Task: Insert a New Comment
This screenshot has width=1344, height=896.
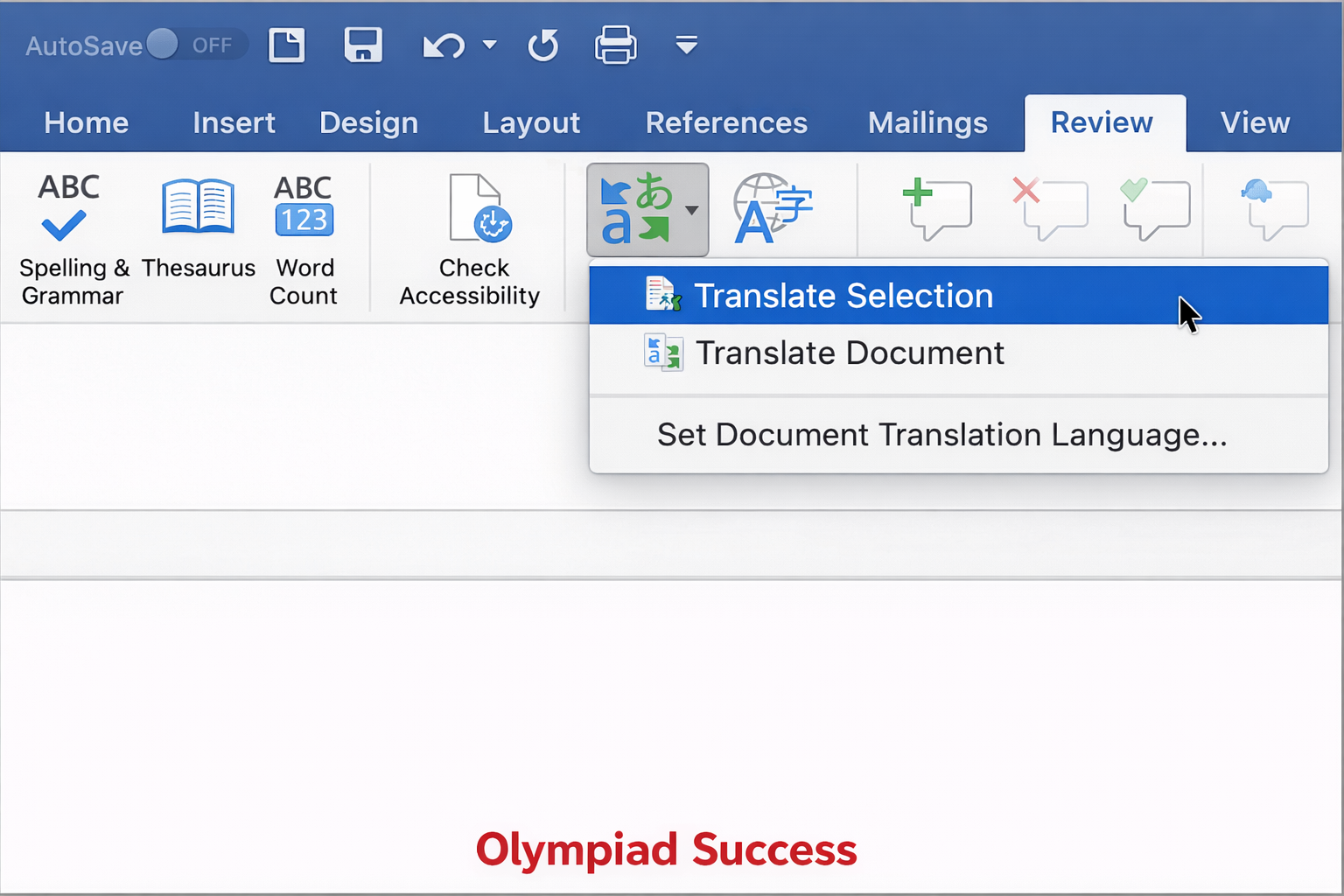Action: [x=937, y=208]
